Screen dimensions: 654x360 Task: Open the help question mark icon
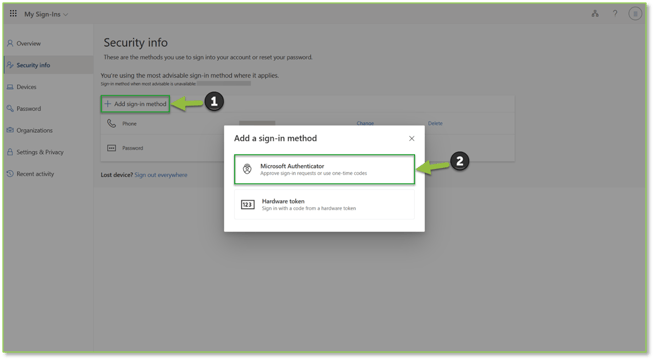pos(615,14)
